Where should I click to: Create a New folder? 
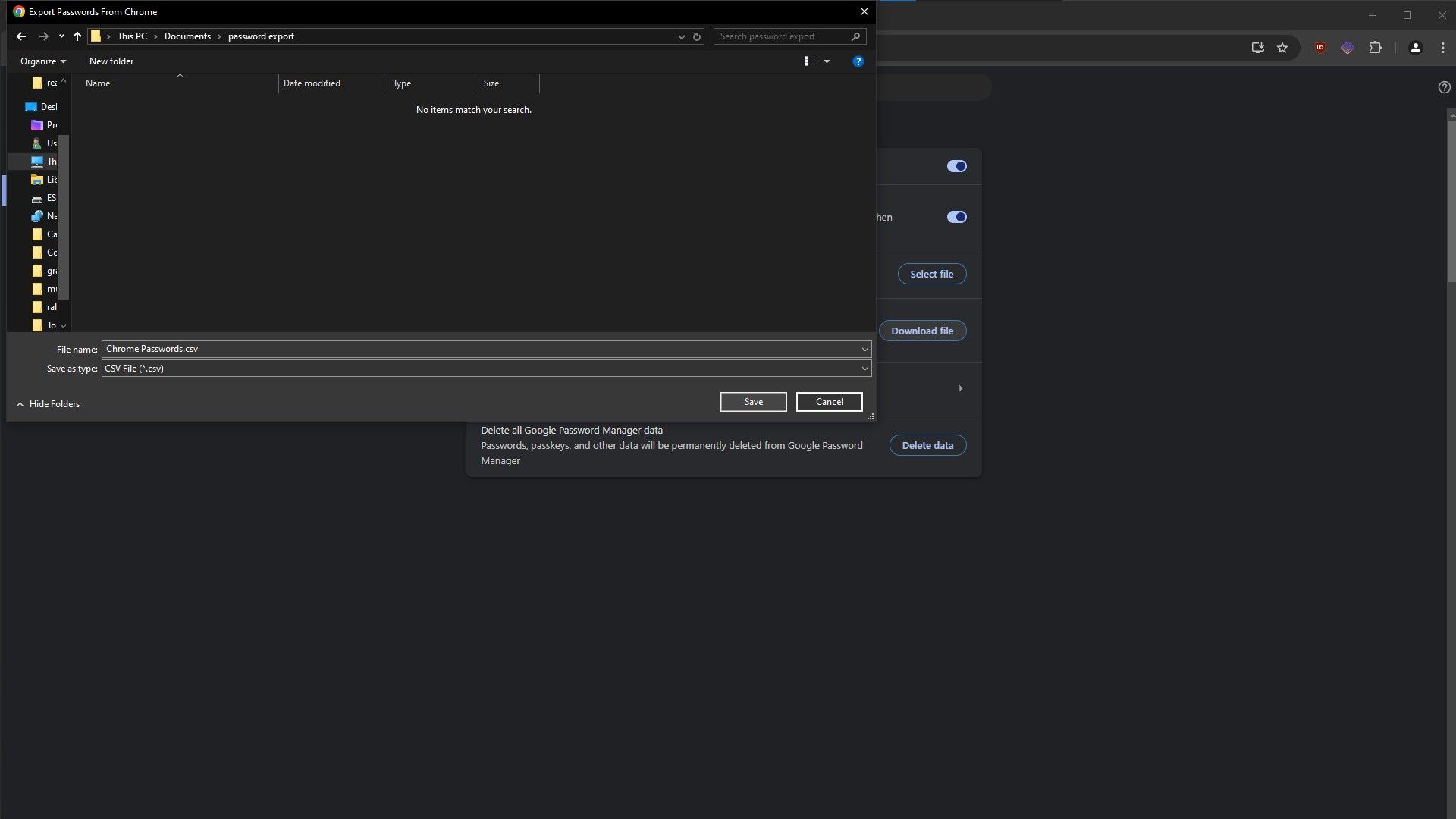111,61
